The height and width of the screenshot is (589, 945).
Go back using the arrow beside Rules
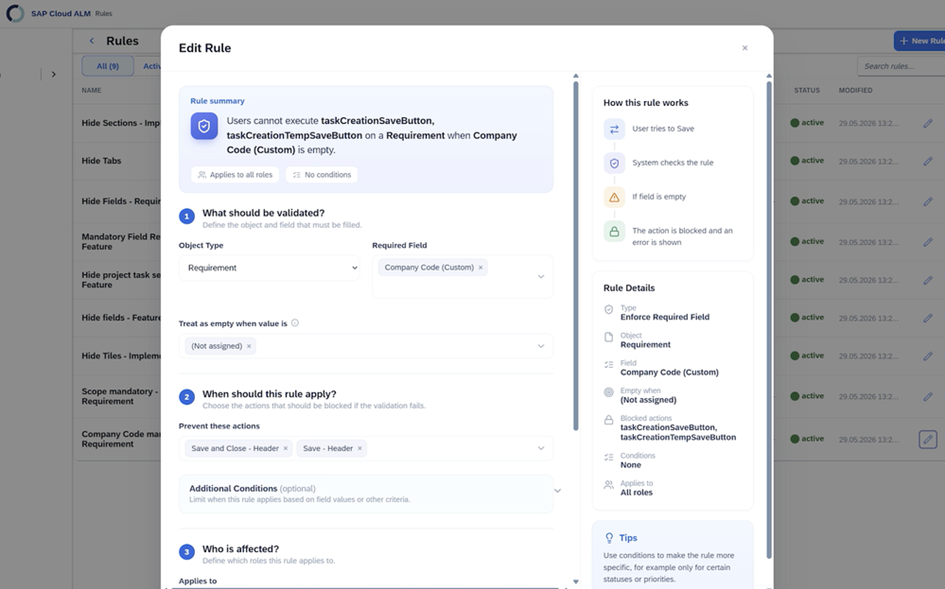click(x=92, y=41)
